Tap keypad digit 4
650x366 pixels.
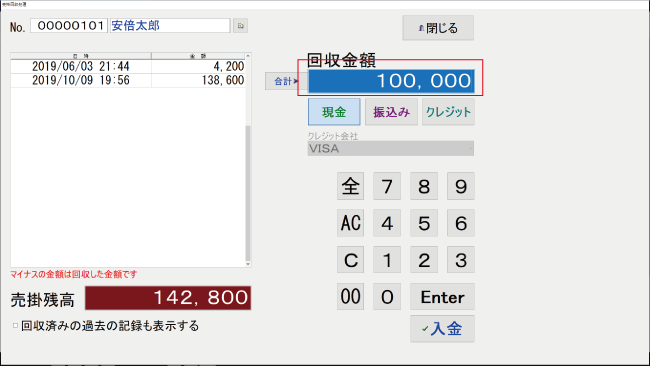[x=387, y=223]
